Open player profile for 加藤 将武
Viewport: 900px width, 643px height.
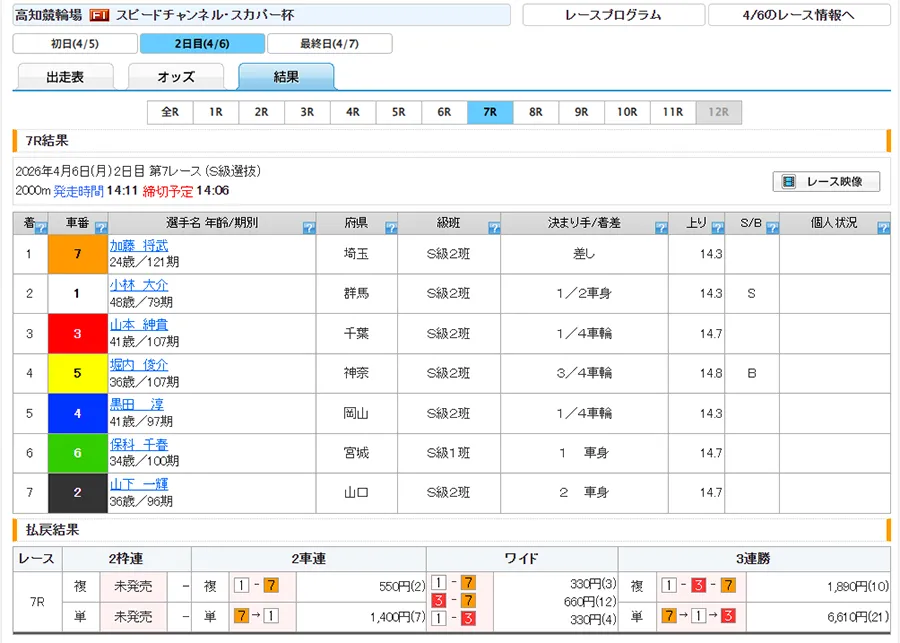[138, 245]
